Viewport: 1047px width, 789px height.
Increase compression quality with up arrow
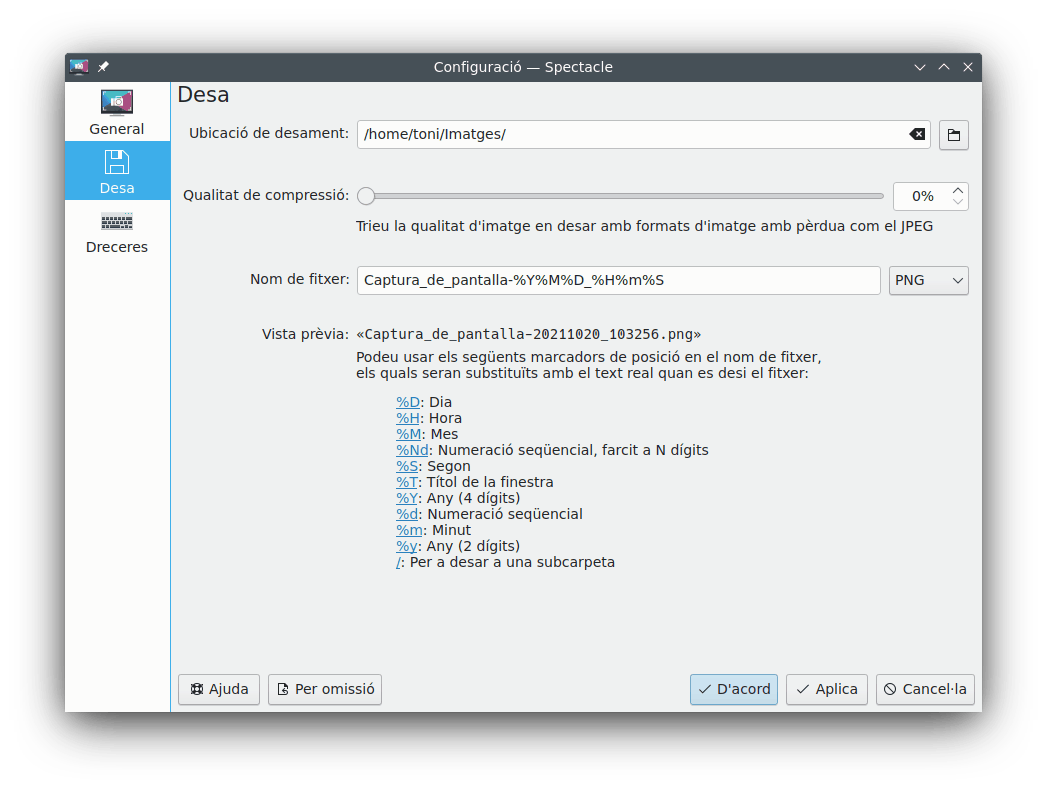pyautogui.click(x=958, y=190)
